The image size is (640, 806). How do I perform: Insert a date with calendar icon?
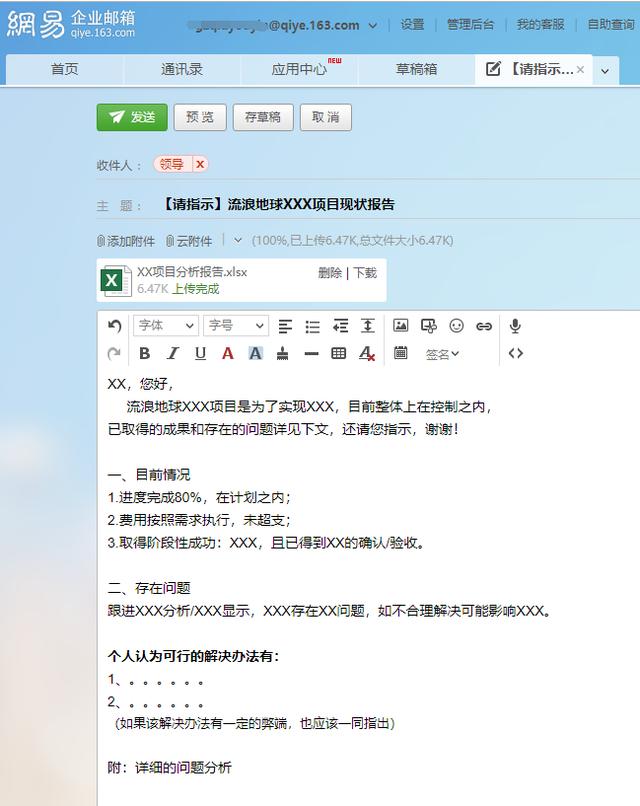400,353
